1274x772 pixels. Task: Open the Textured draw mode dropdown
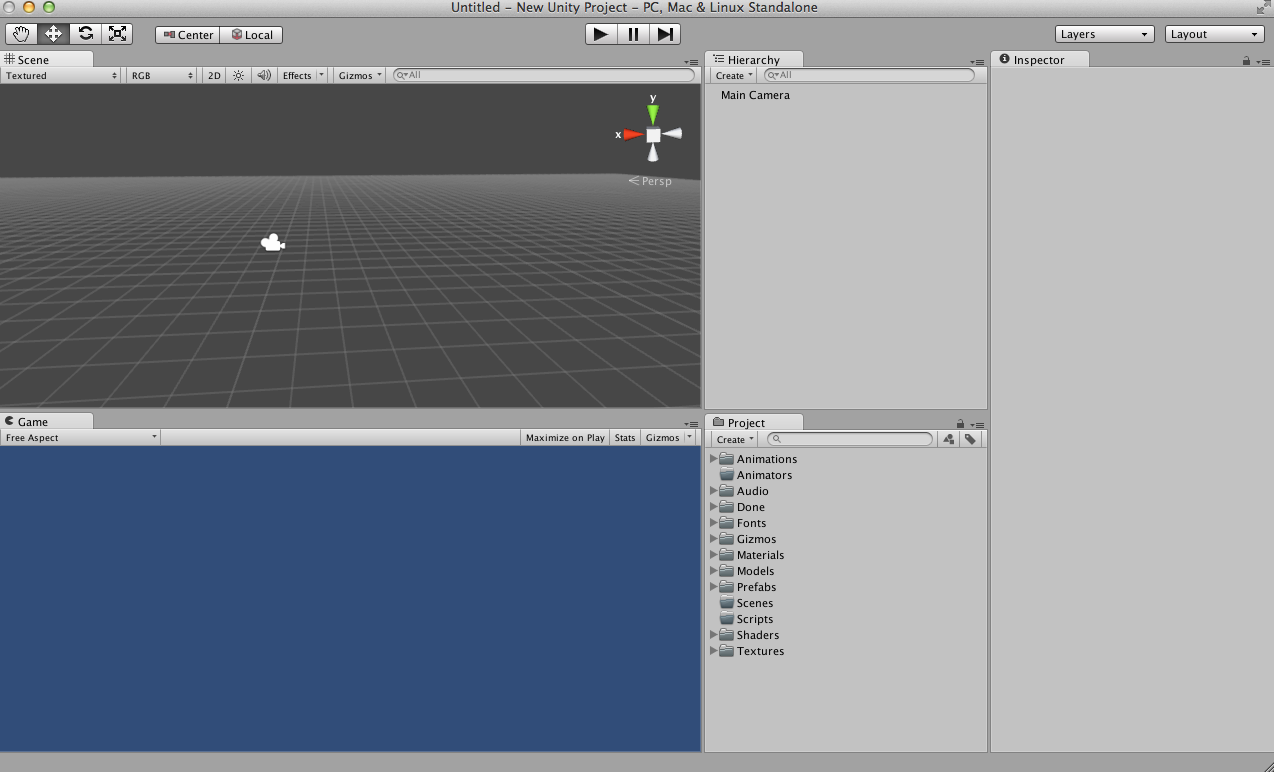60,75
